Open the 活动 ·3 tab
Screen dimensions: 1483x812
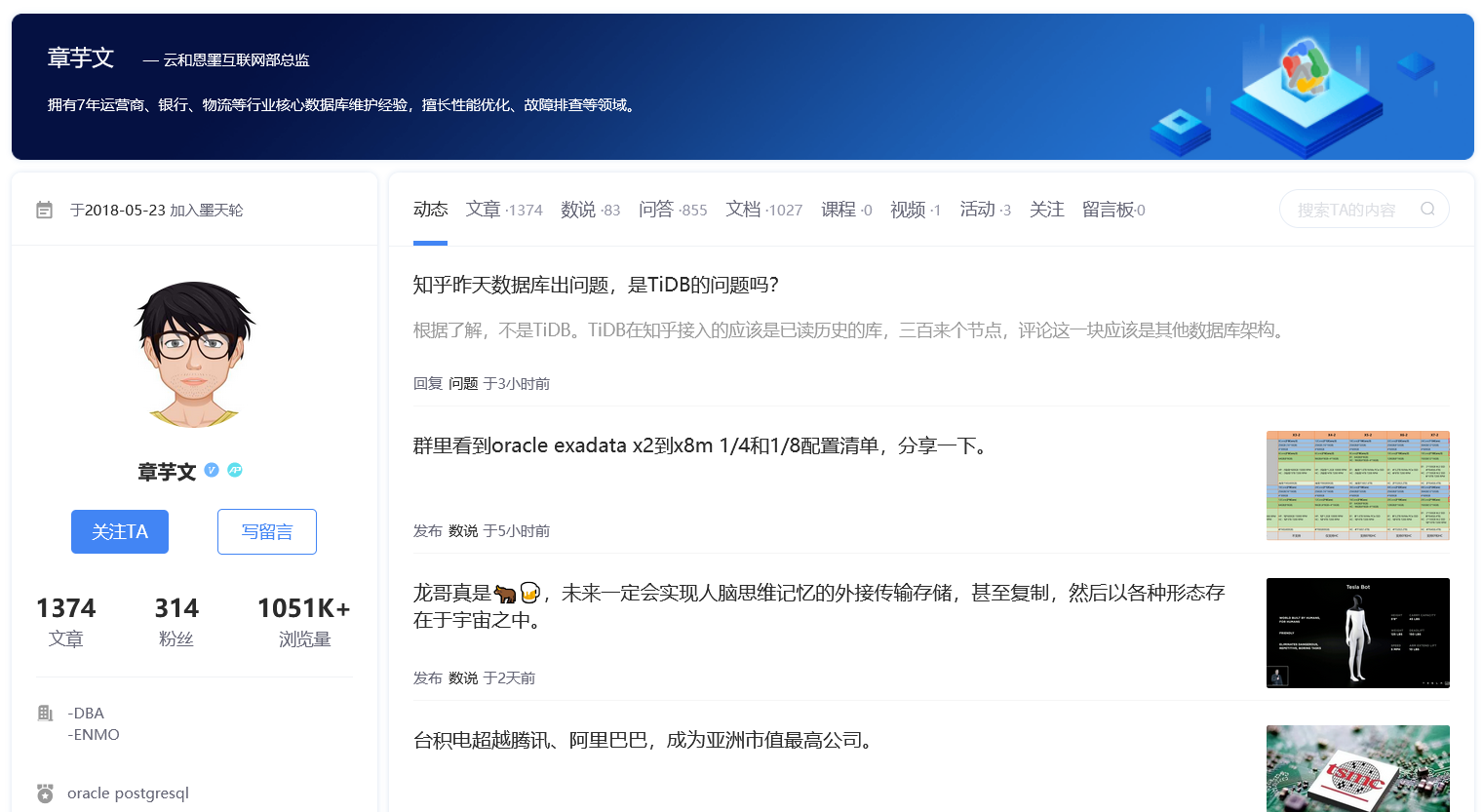986,209
